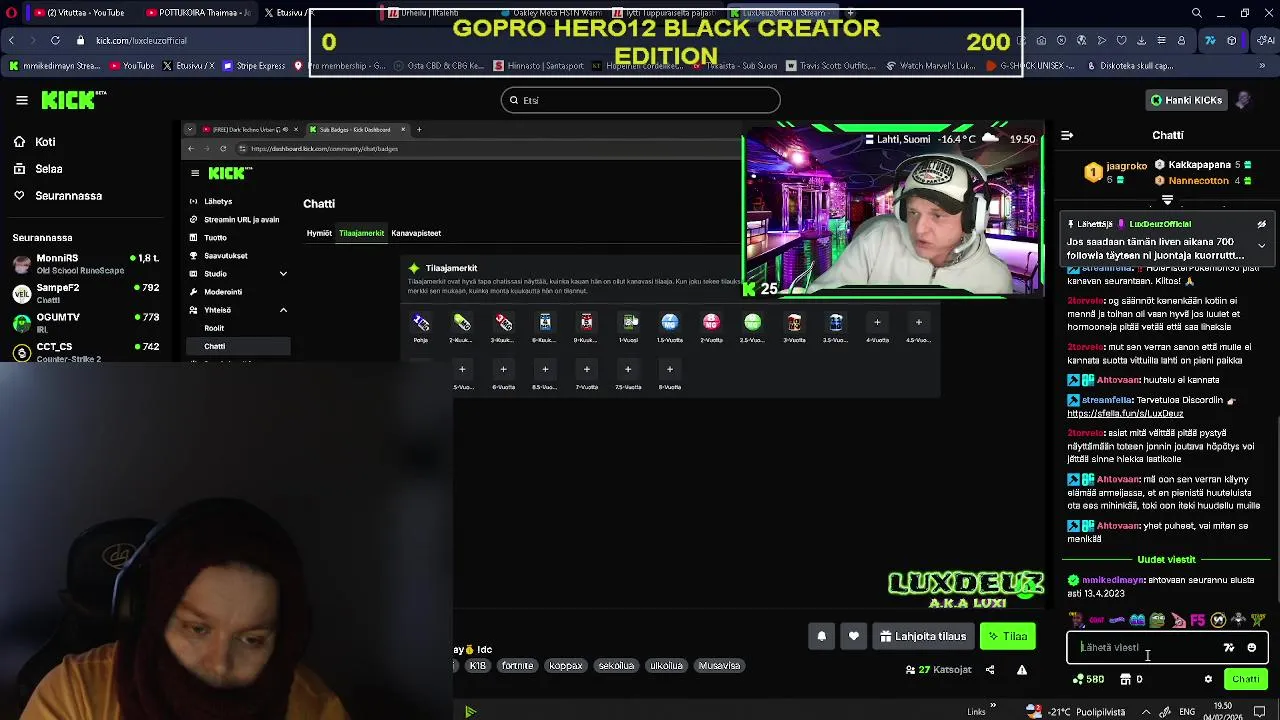Select the koppax tag
1280x720 pixels.
point(565,665)
